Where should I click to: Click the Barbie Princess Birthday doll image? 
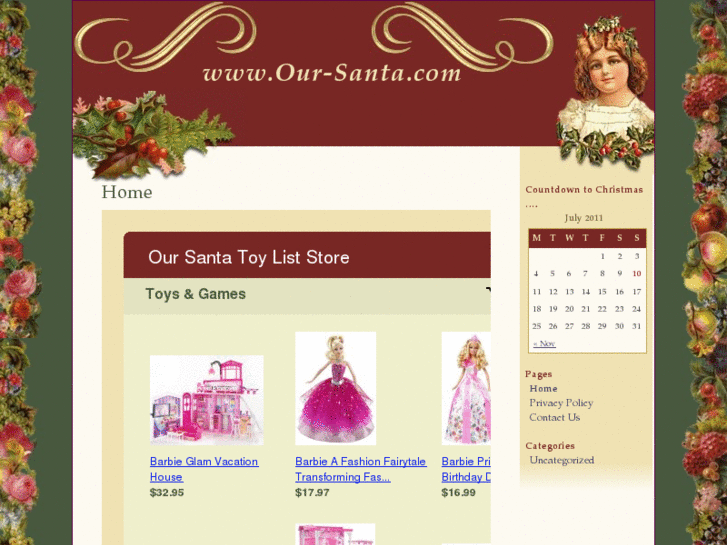click(466, 388)
